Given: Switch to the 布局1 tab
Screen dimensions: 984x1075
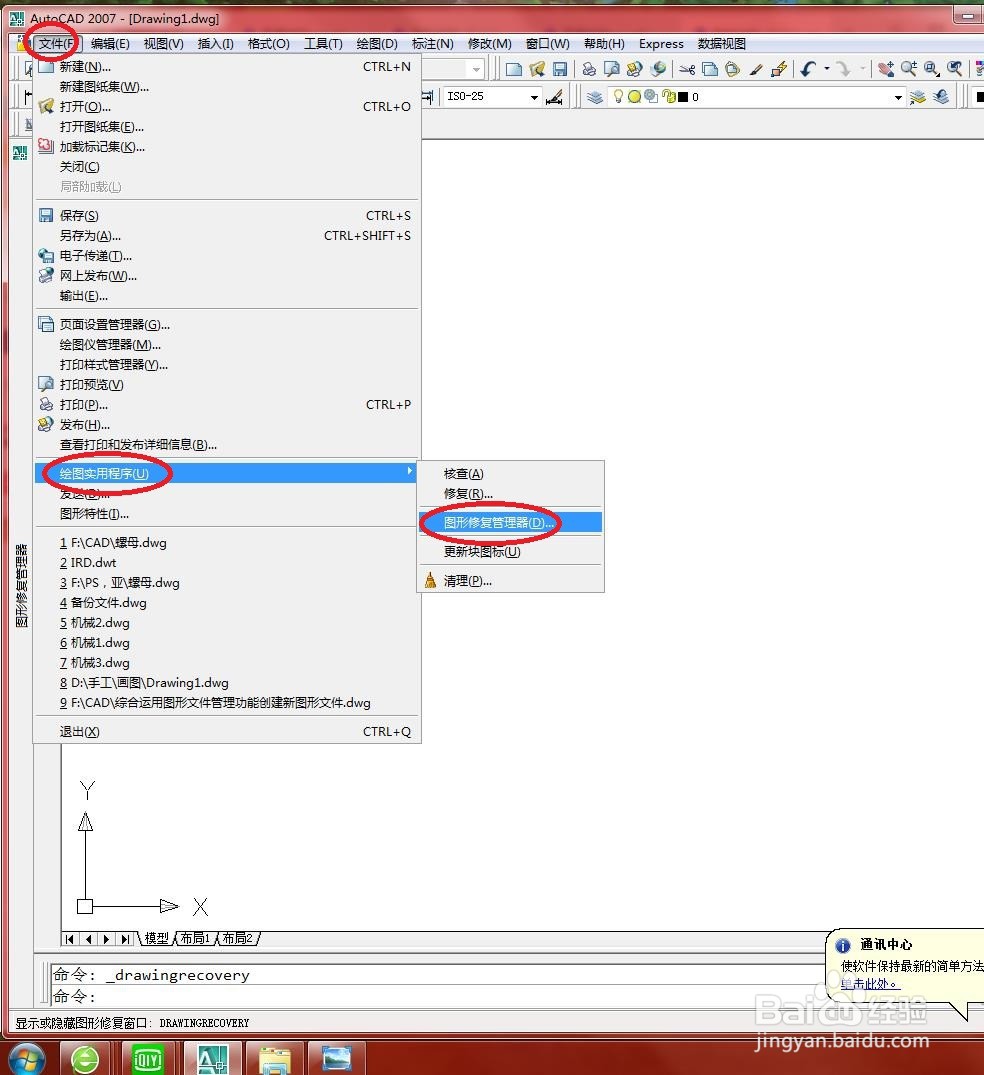Looking at the screenshot, I should click(x=196, y=939).
